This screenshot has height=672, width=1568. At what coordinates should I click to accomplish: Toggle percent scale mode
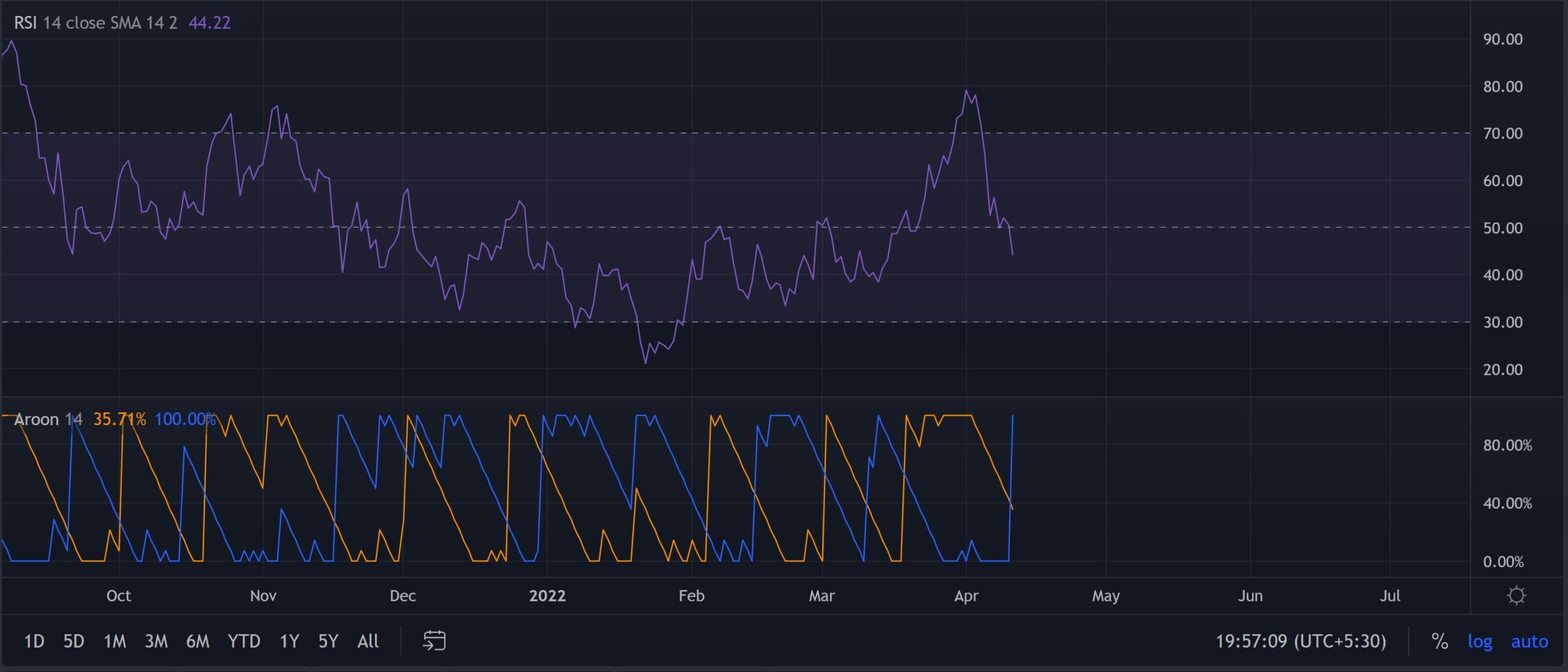click(1439, 641)
